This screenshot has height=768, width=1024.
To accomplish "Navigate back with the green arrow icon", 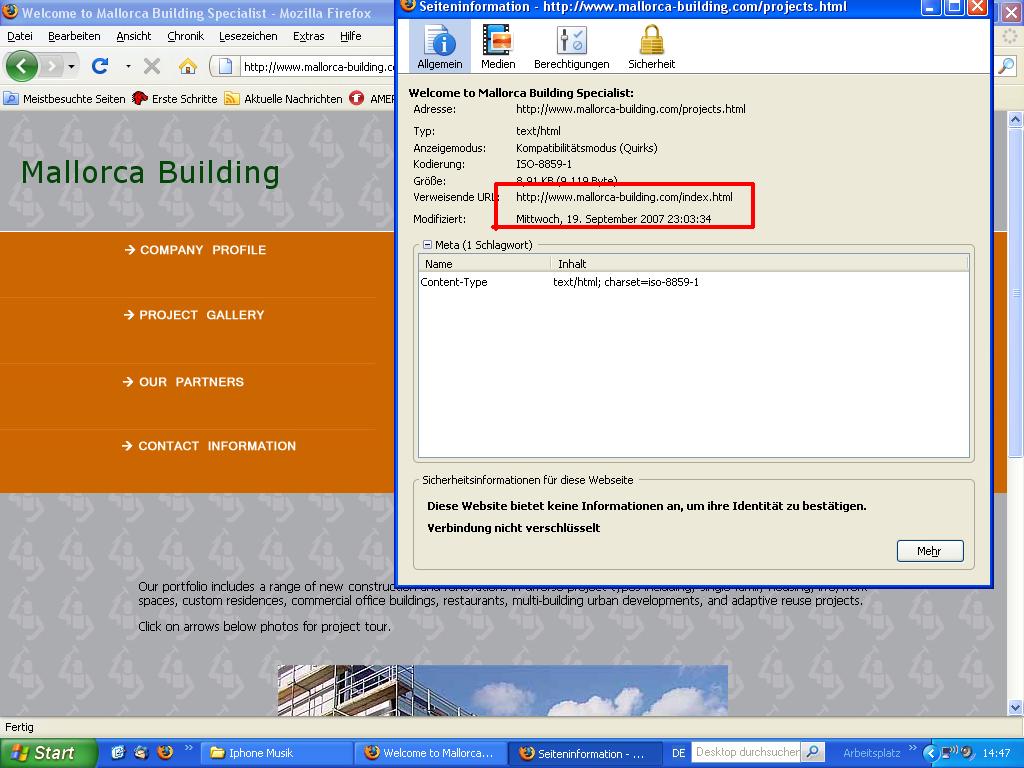I will coord(21,64).
